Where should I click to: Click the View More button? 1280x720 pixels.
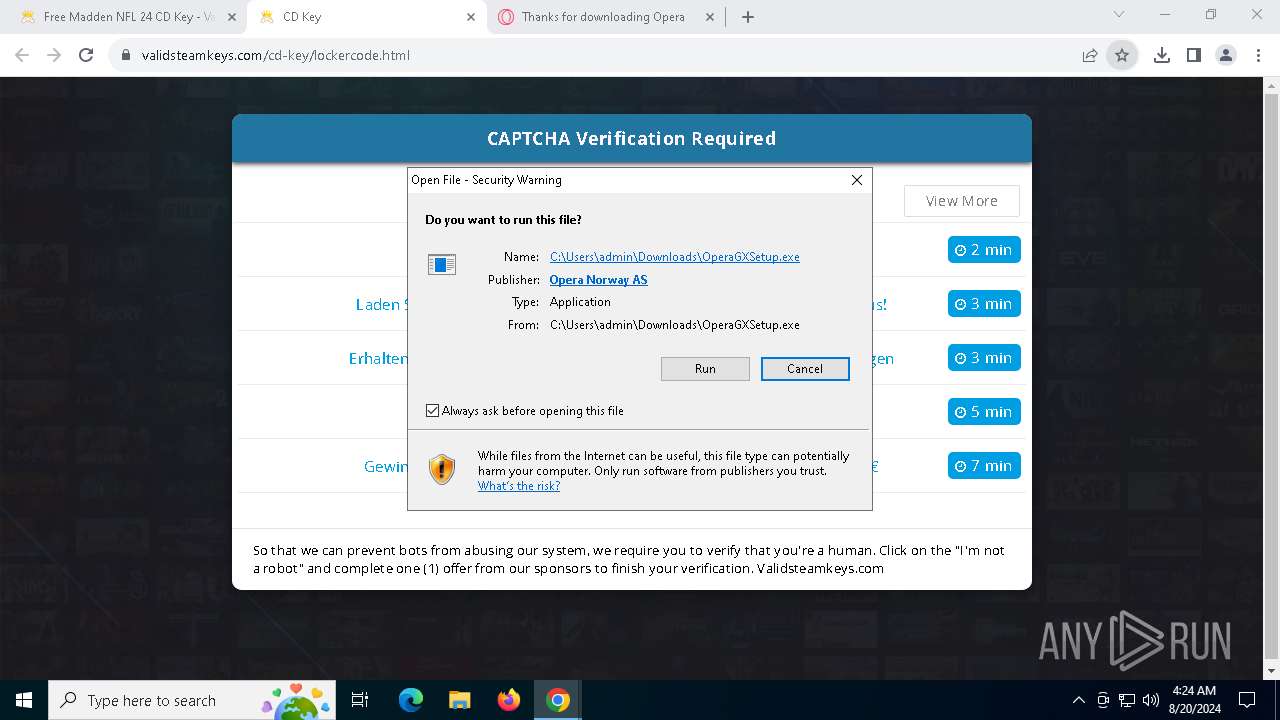click(962, 201)
